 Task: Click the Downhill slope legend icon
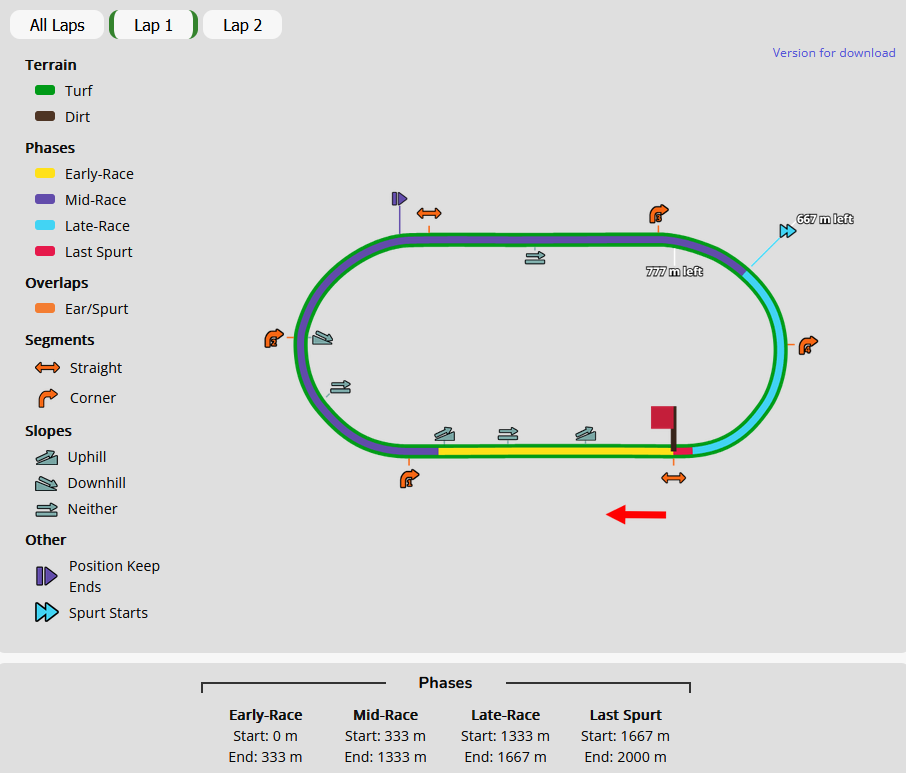pos(47,484)
